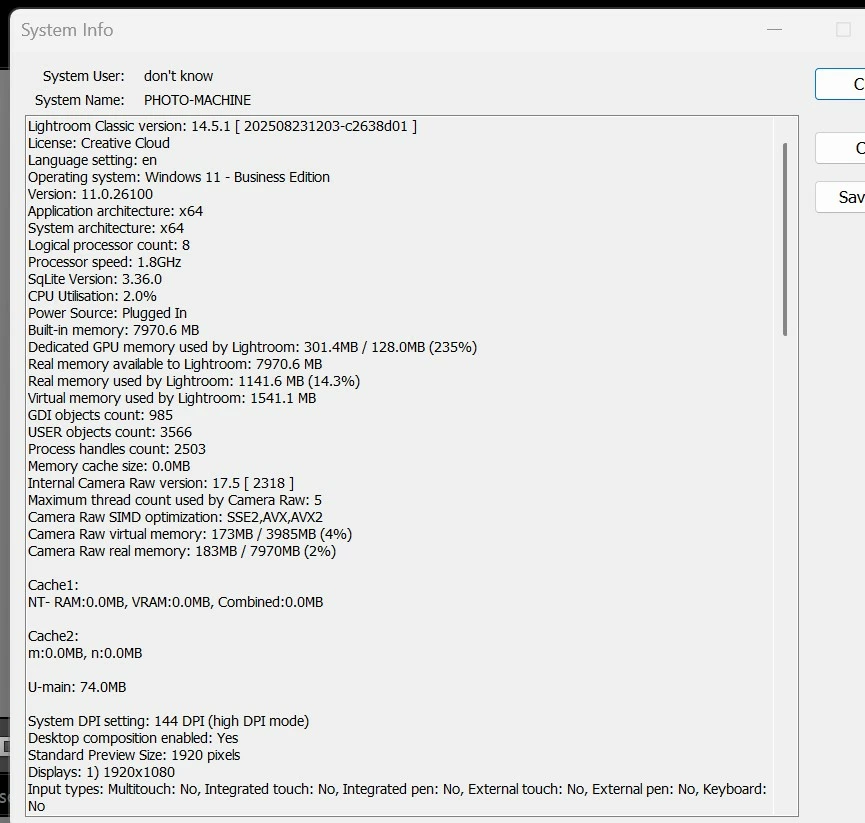Click the 'SqLite Version: 3.36.0' line
Viewport: 865px width, 823px height.
(x=95, y=279)
